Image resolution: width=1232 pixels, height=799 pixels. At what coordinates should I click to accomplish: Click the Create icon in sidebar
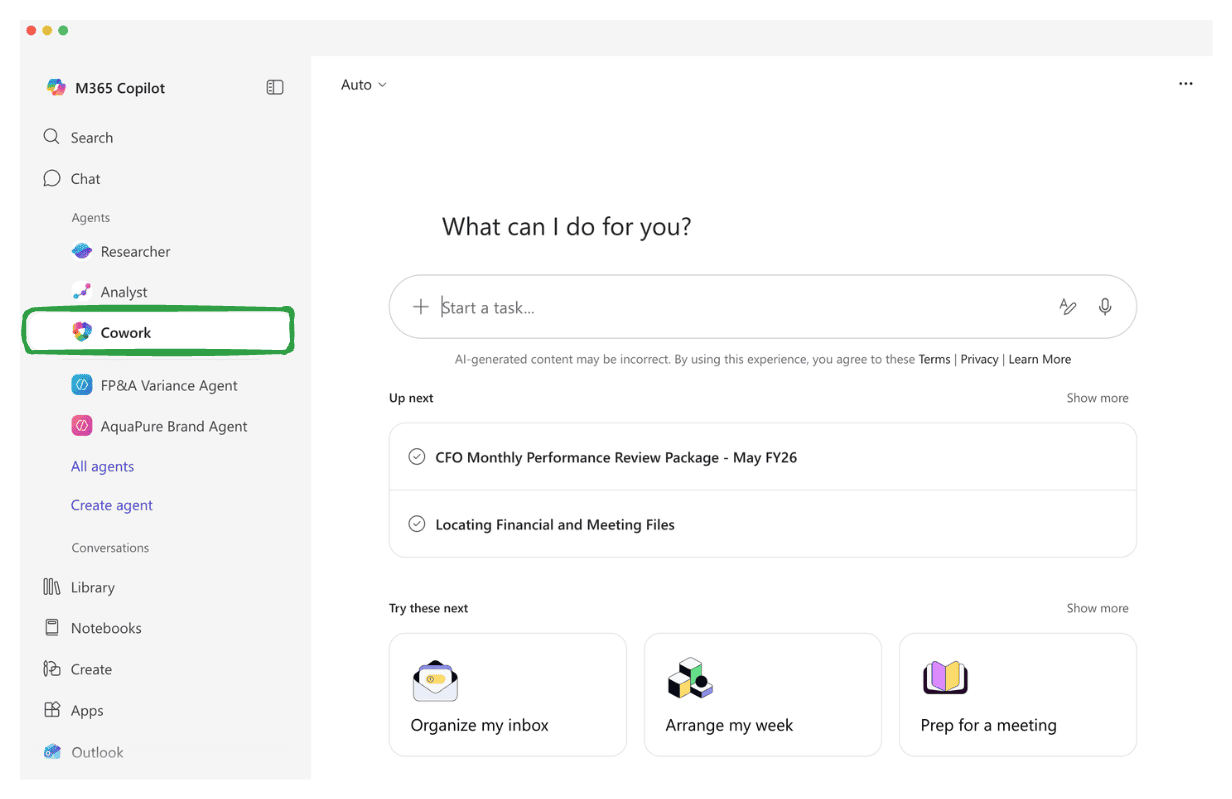click(52, 669)
